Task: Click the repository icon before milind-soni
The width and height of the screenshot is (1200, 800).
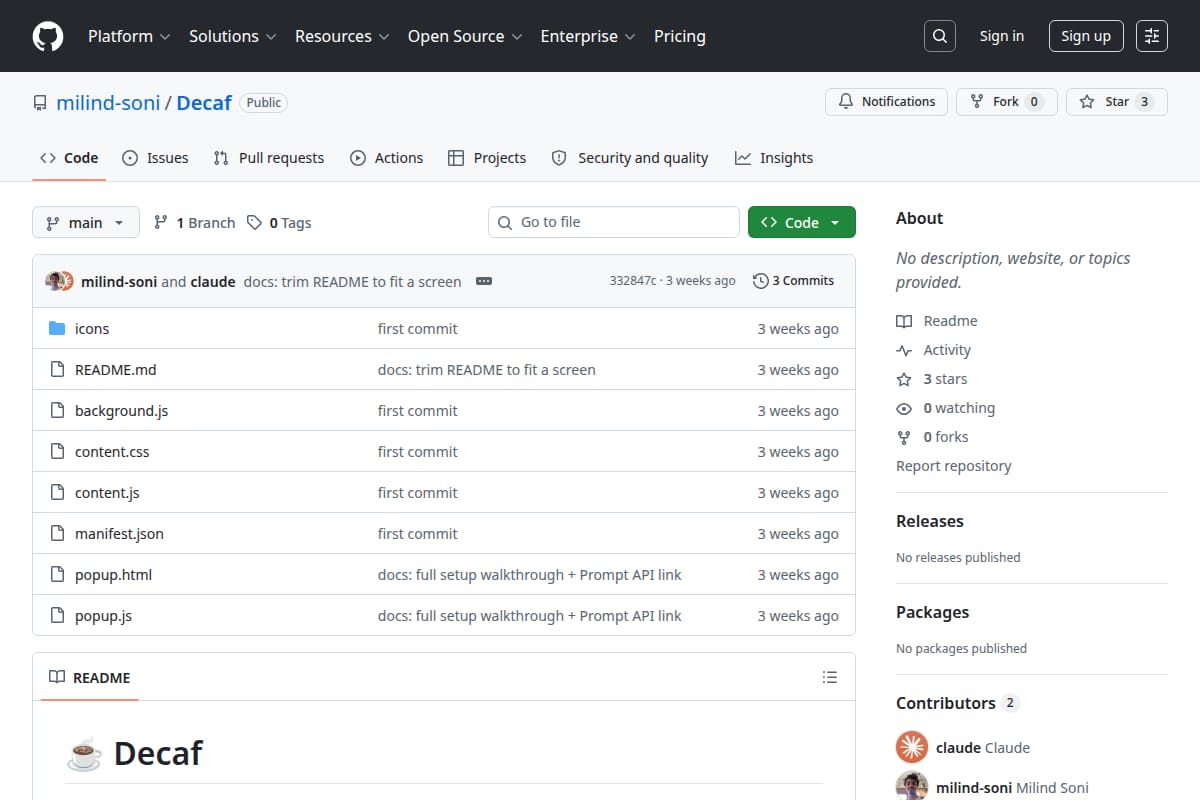Action: 40,103
